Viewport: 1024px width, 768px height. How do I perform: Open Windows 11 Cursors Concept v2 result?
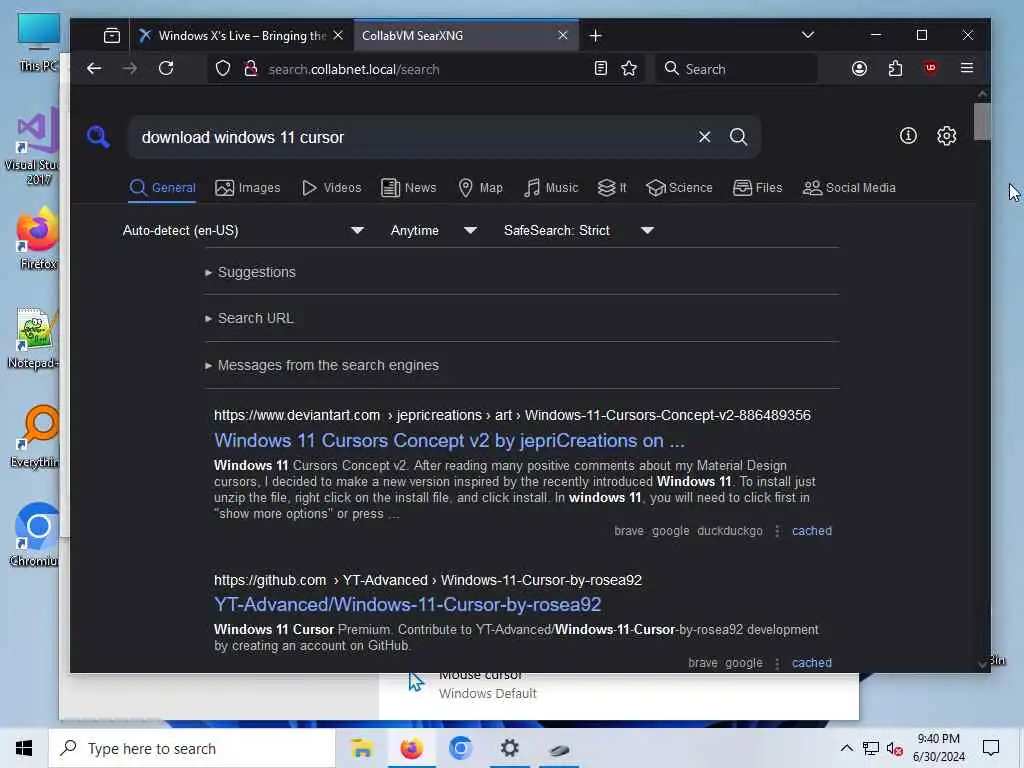coord(449,441)
